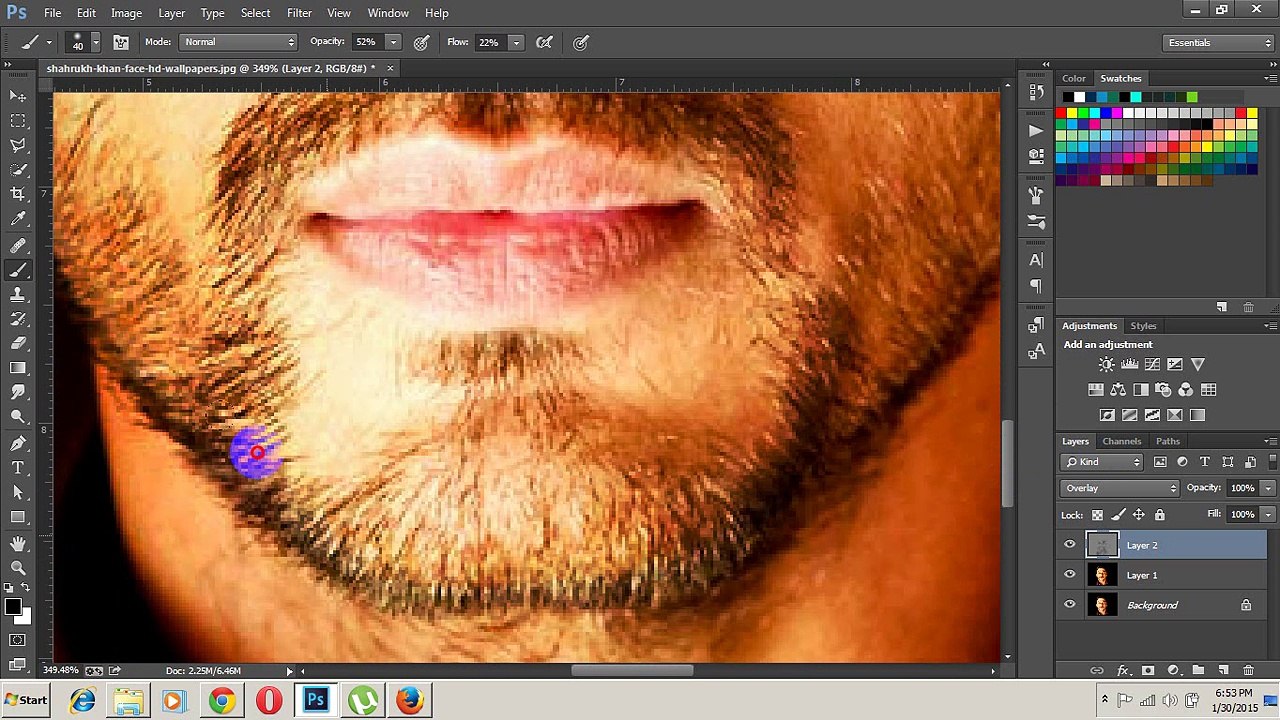Open Google Chrome from taskbar
Viewport: 1280px width, 720px height.
(x=222, y=700)
